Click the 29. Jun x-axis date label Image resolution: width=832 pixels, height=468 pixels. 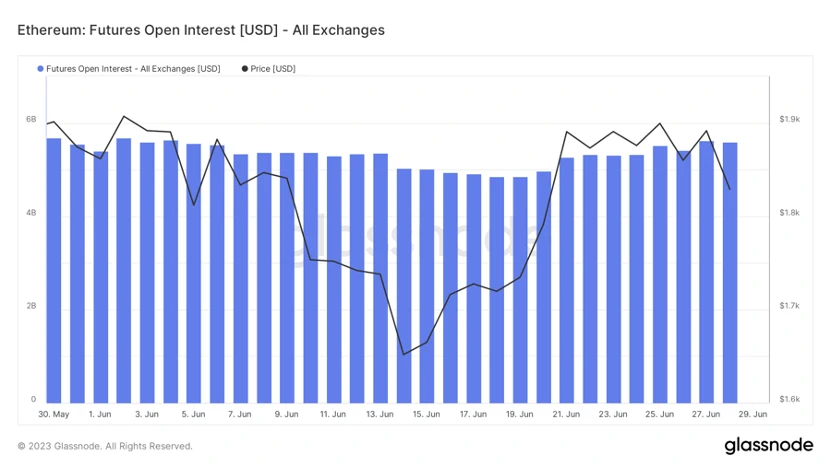tap(753, 414)
